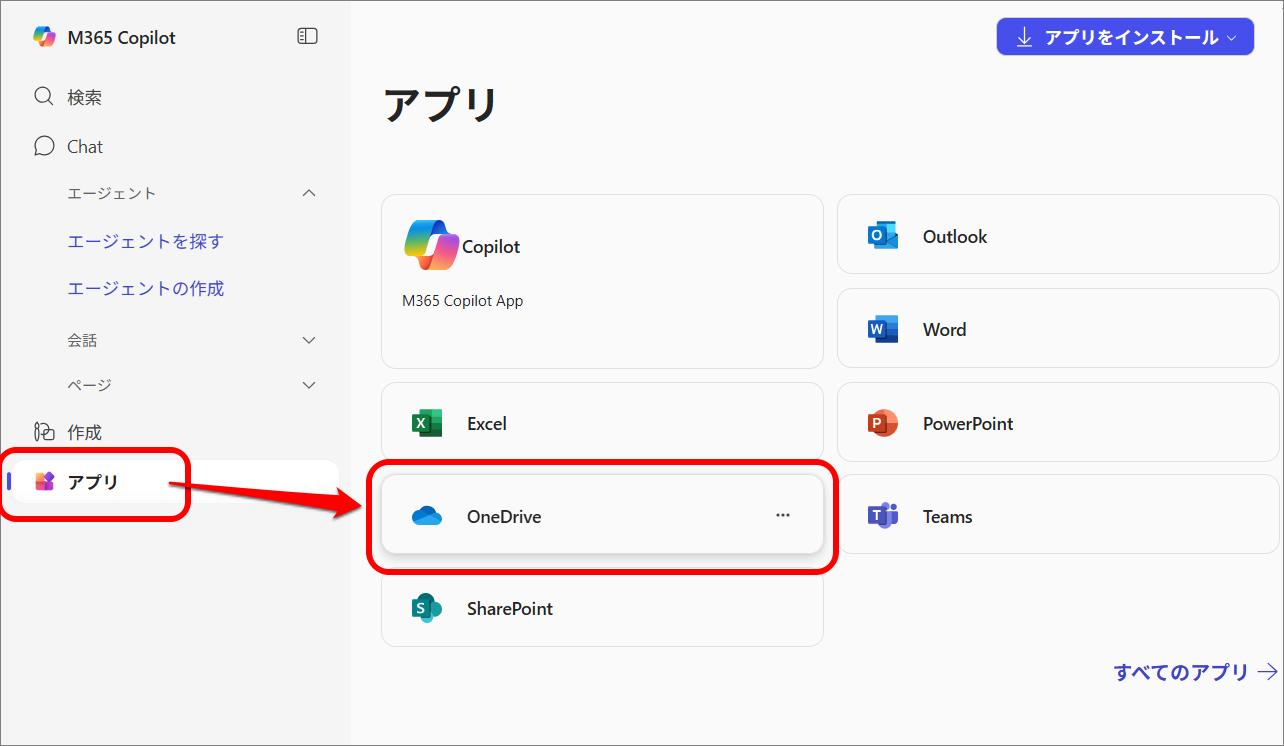
Task: Open the OneDrive app card
Action: pos(602,515)
